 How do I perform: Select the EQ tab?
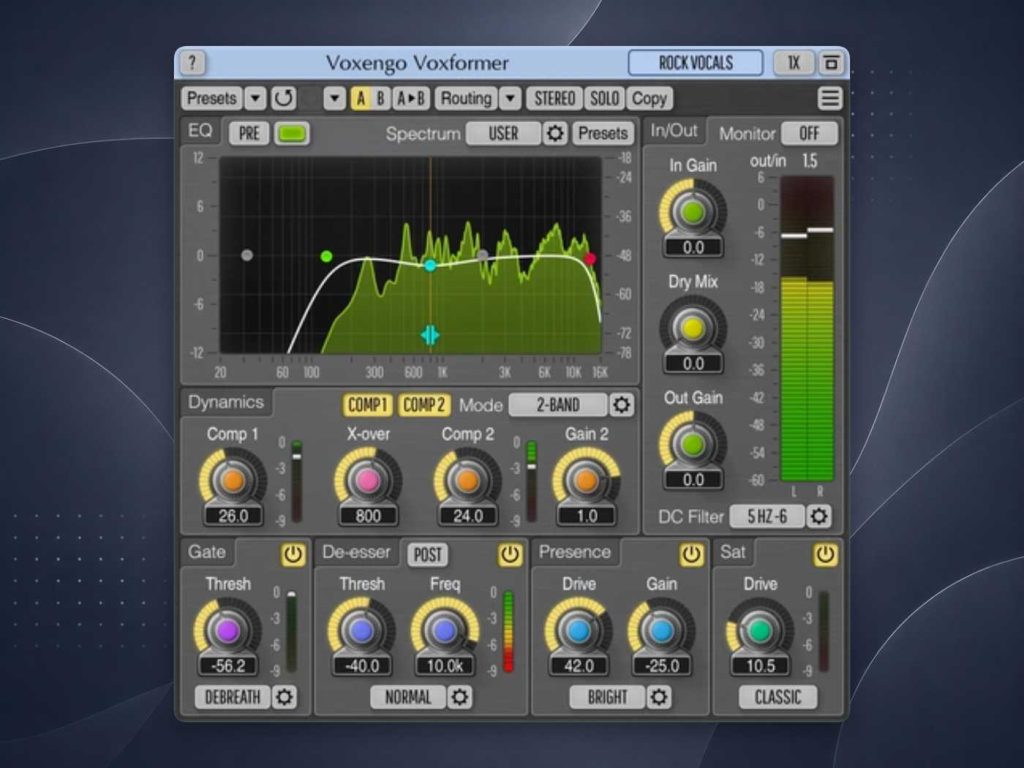pos(200,131)
